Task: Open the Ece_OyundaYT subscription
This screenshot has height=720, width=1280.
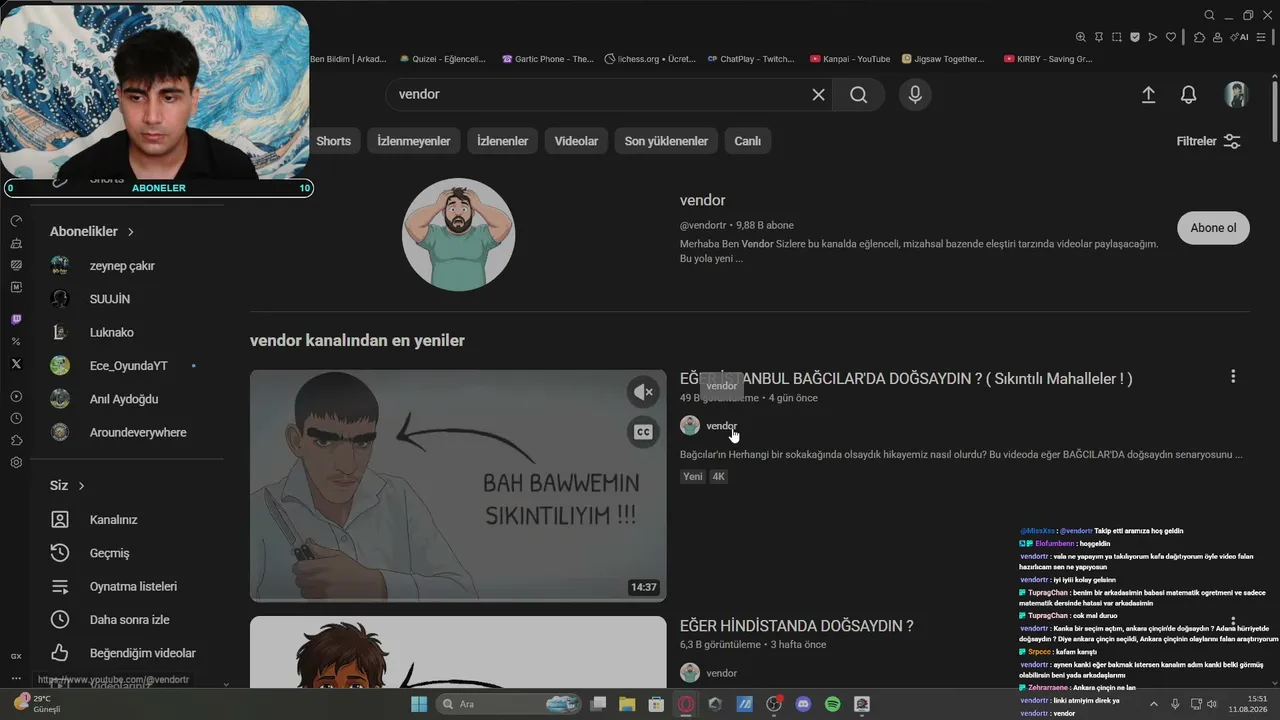Action: [126, 366]
